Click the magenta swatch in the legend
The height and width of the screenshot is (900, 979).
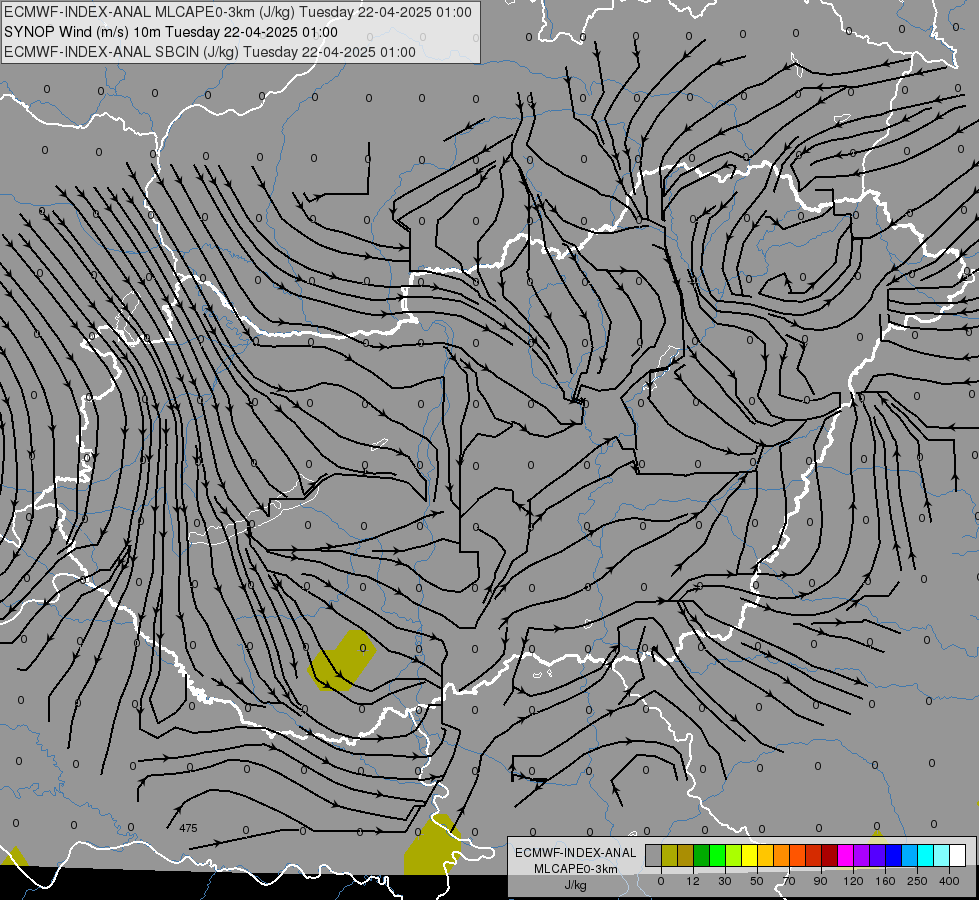pos(846,855)
